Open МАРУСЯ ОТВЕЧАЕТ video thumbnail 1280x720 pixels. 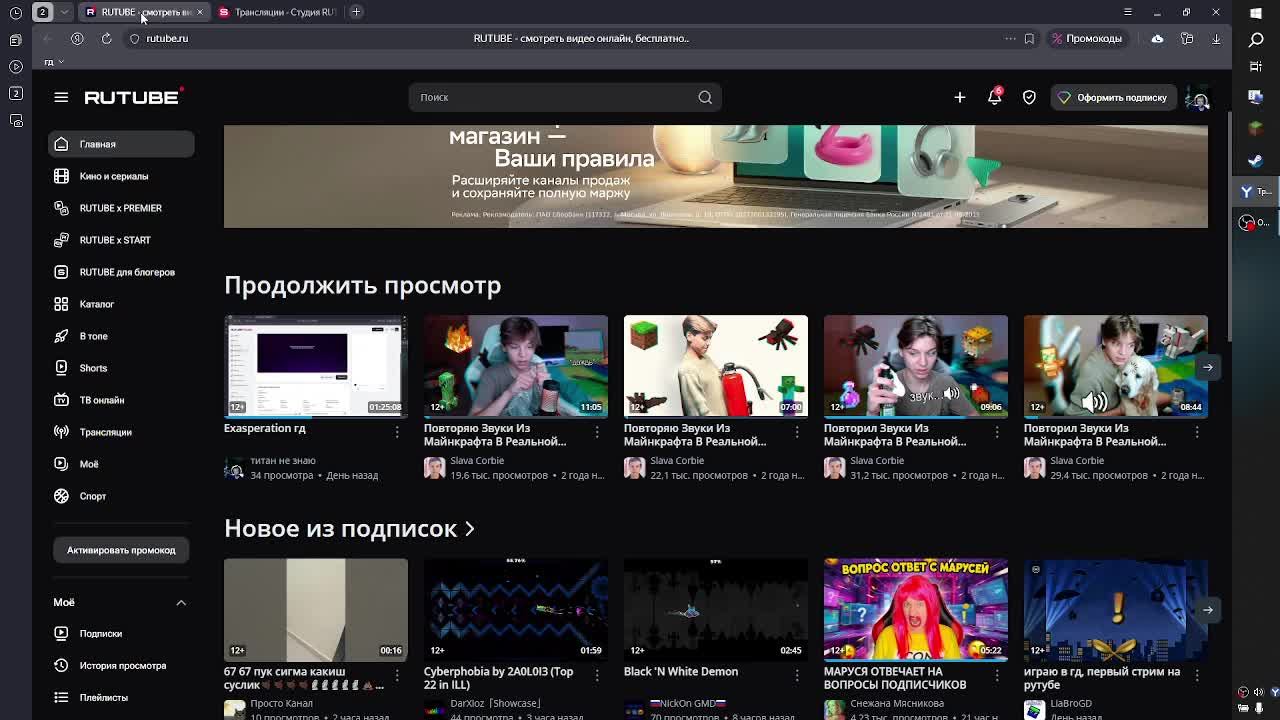(916, 610)
